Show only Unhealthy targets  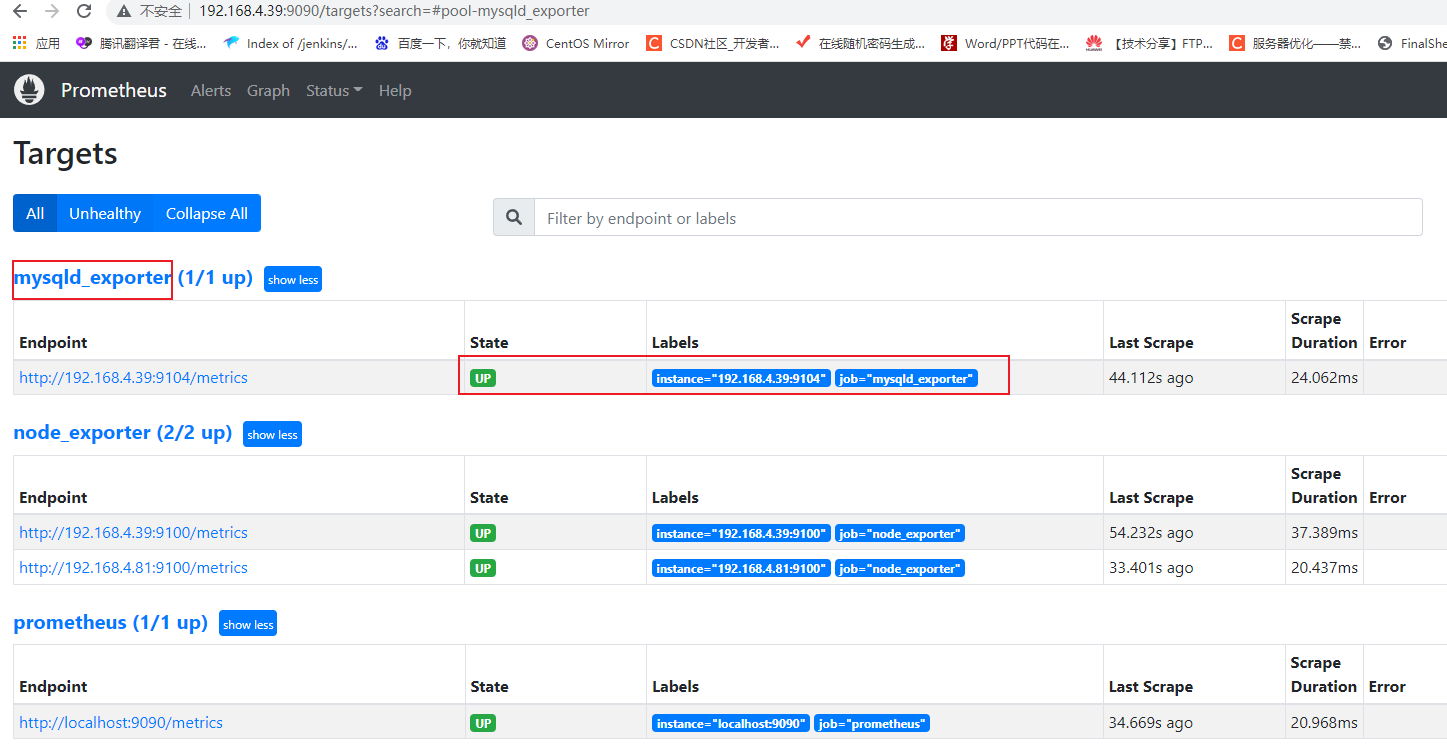point(105,213)
